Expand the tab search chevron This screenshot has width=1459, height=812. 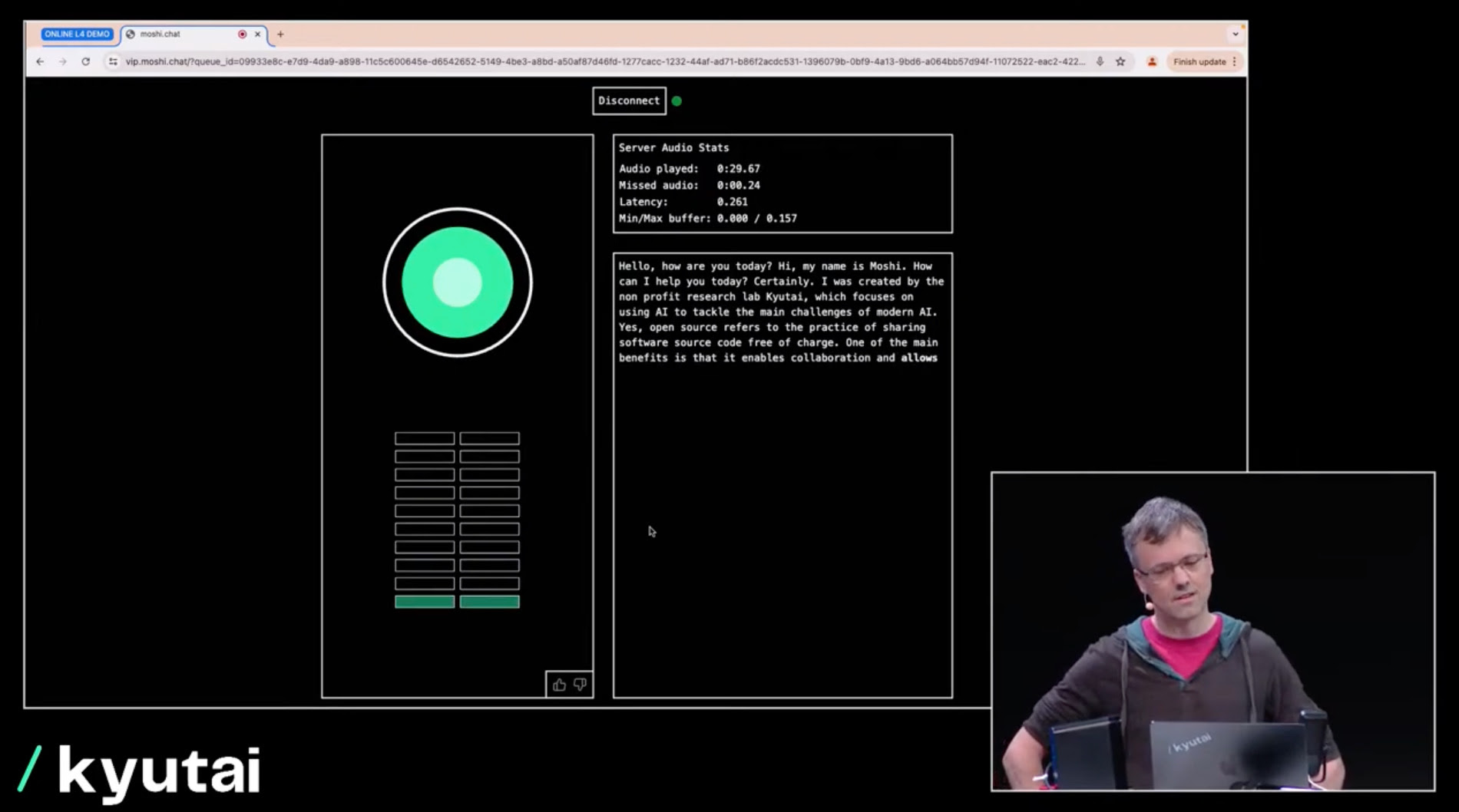1235,34
